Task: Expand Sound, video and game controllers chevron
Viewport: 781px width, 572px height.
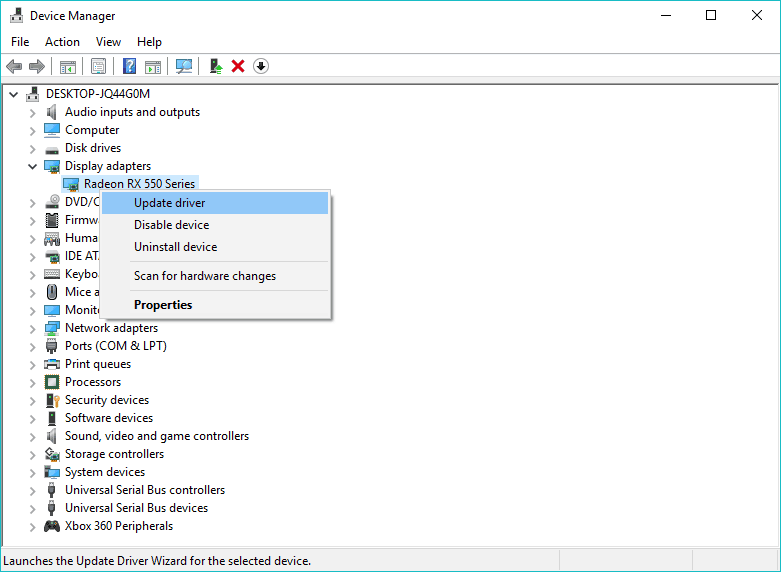Action: click(x=33, y=436)
